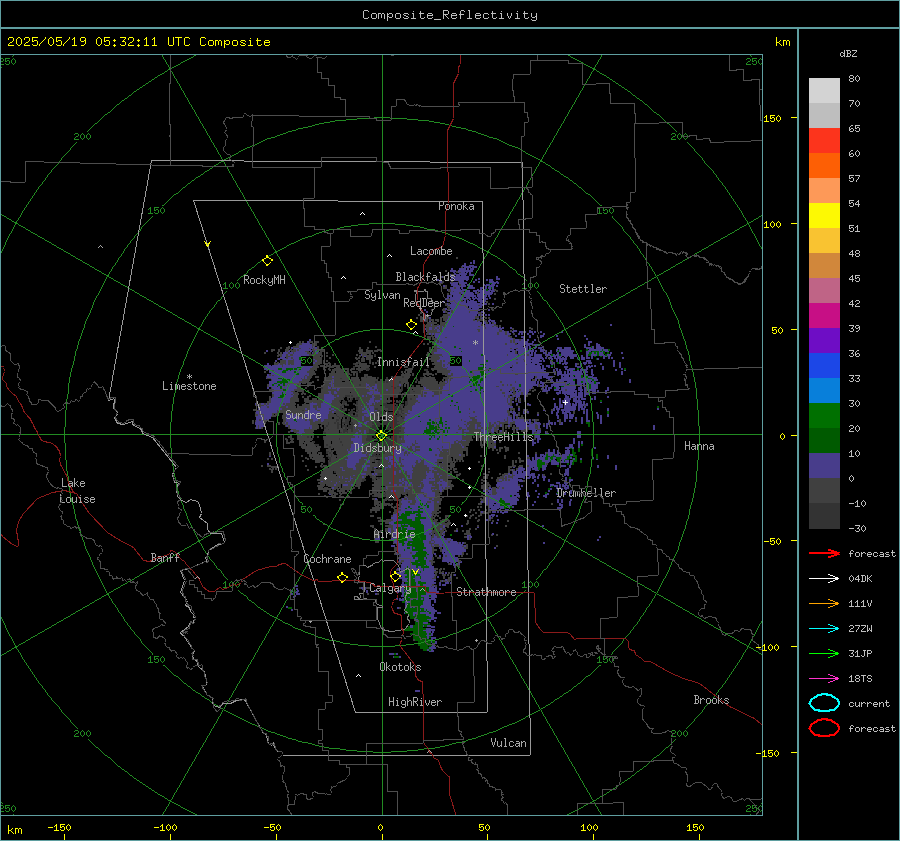Click the yellow diamond marker above Calgary
Image resolution: width=900 pixels, height=841 pixels.
[x=395, y=576]
